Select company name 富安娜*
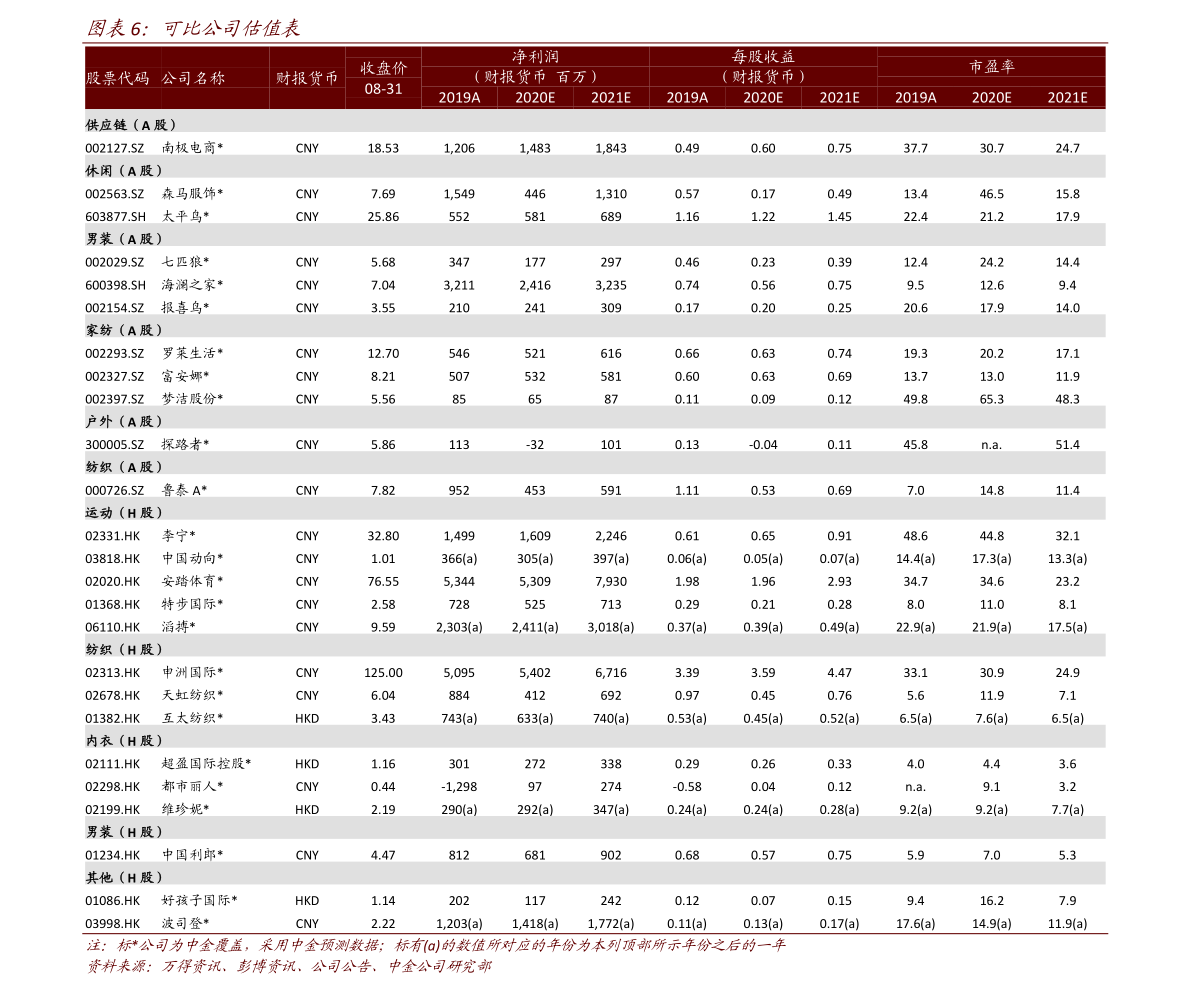 pyautogui.click(x=185, y=376)
